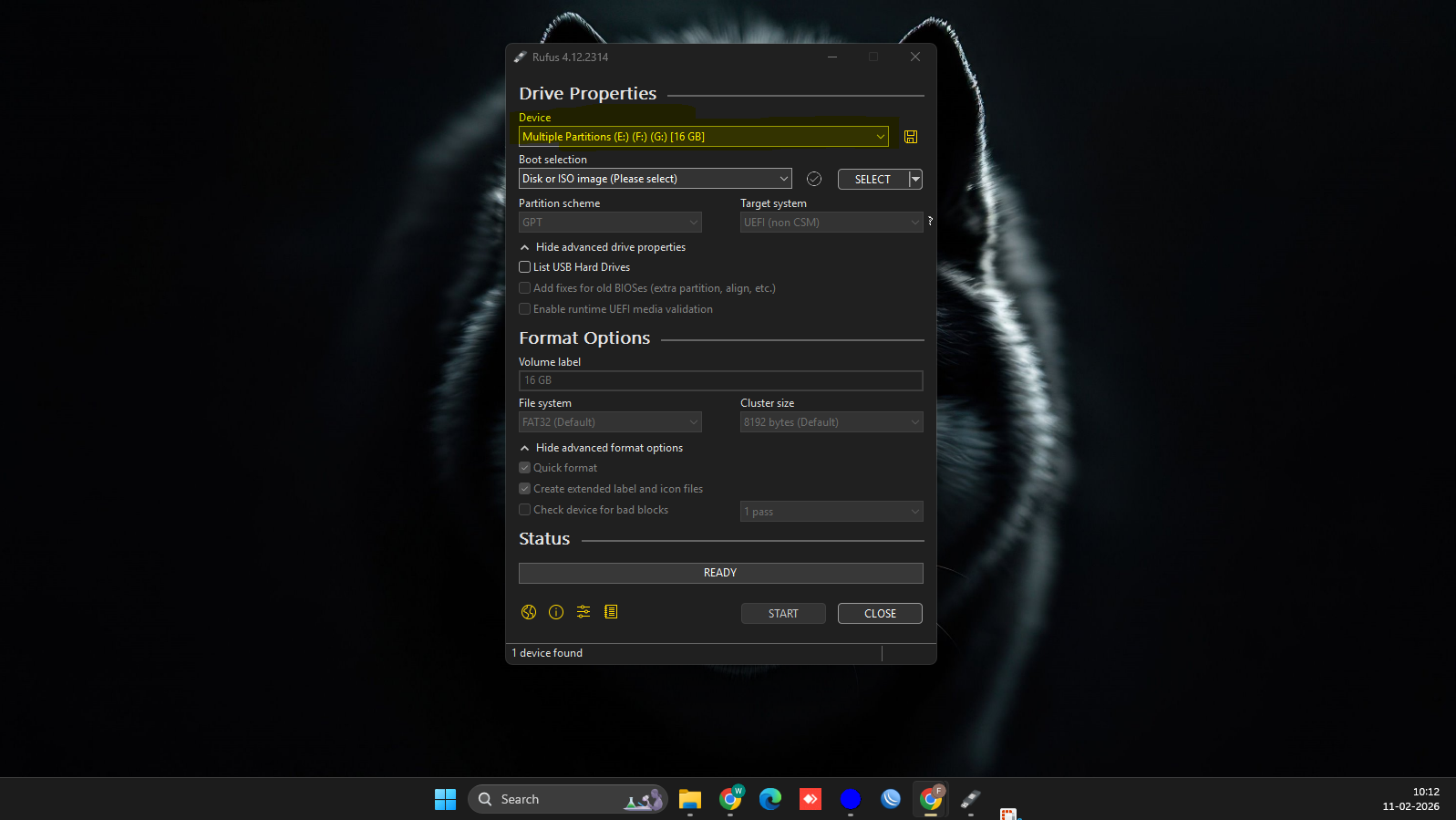This screenshot has height=820, width=1456.
Task: Open the Windows Start menu
Action: 445,799
